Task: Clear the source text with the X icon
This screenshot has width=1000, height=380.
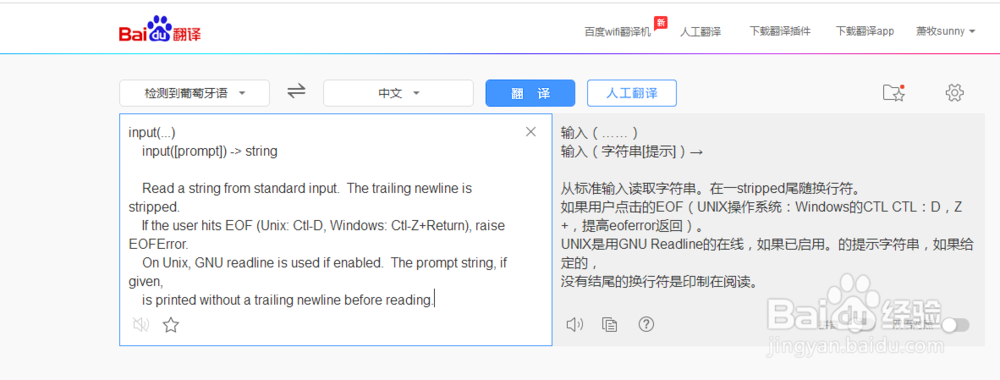Action: (531, 132)
